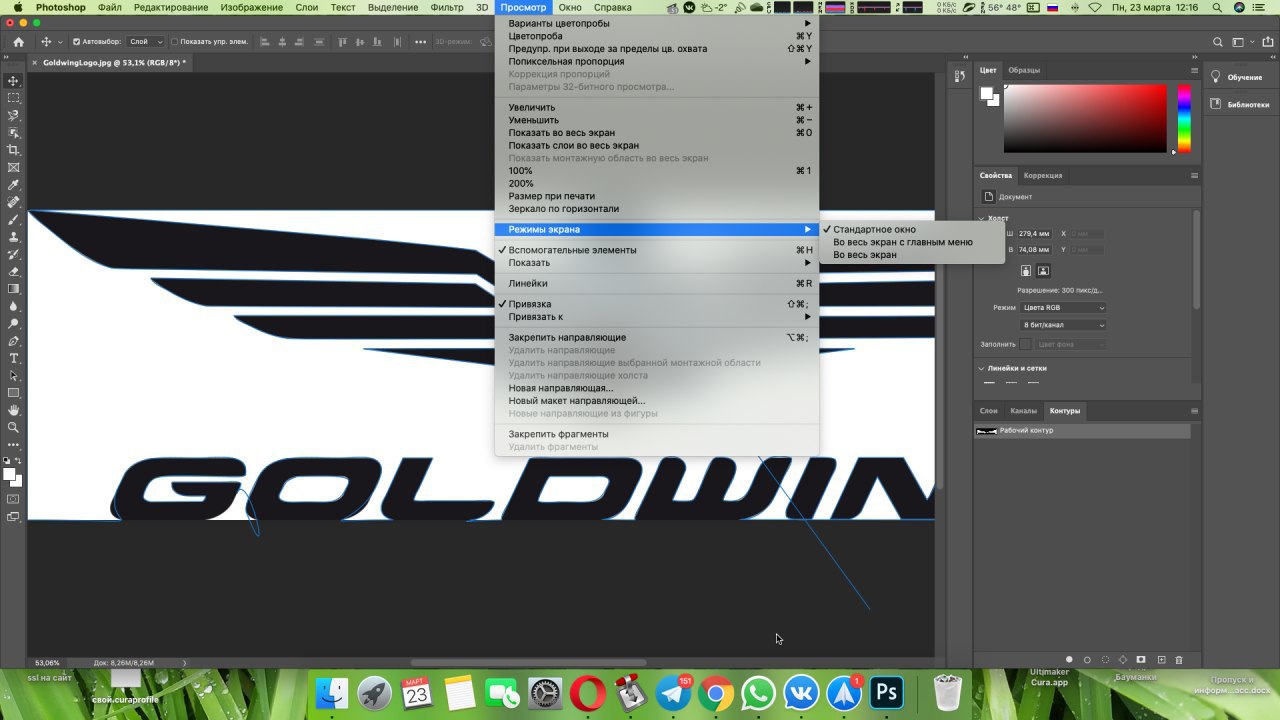This screenshot has width=1280, height=720.
Task: Toggle the Автовыбор checkbox
Action: [x=76, y=42]
